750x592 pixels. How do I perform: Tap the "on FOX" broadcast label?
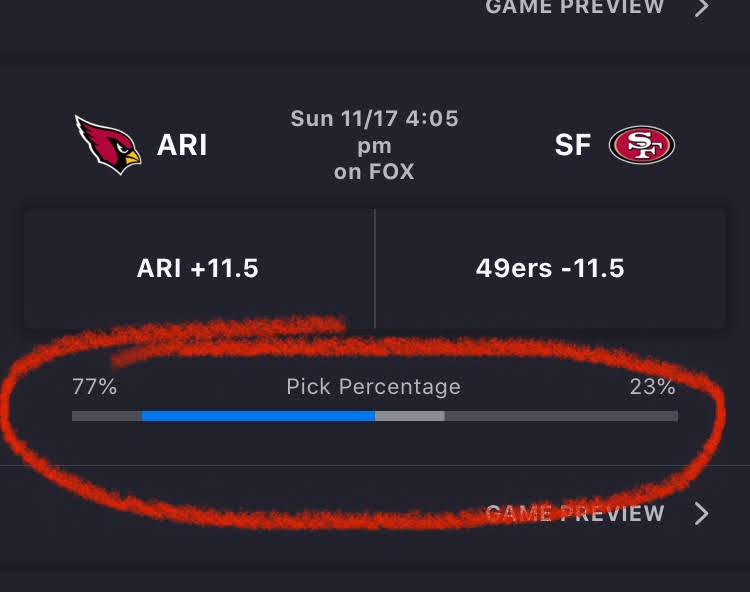pos(374,171)
